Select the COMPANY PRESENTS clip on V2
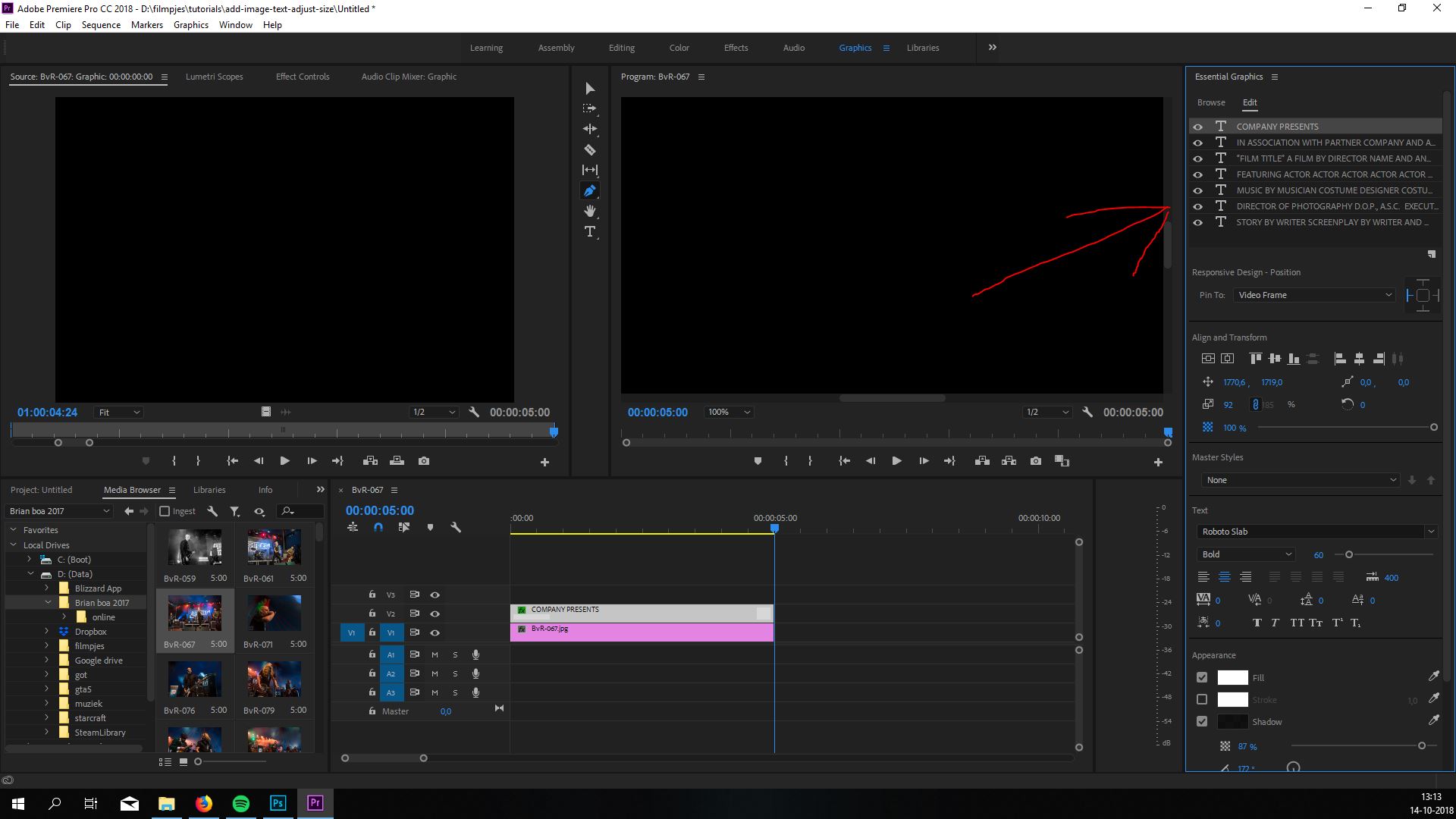Viewport: 1456px width, 819px height. click(642, 613)
